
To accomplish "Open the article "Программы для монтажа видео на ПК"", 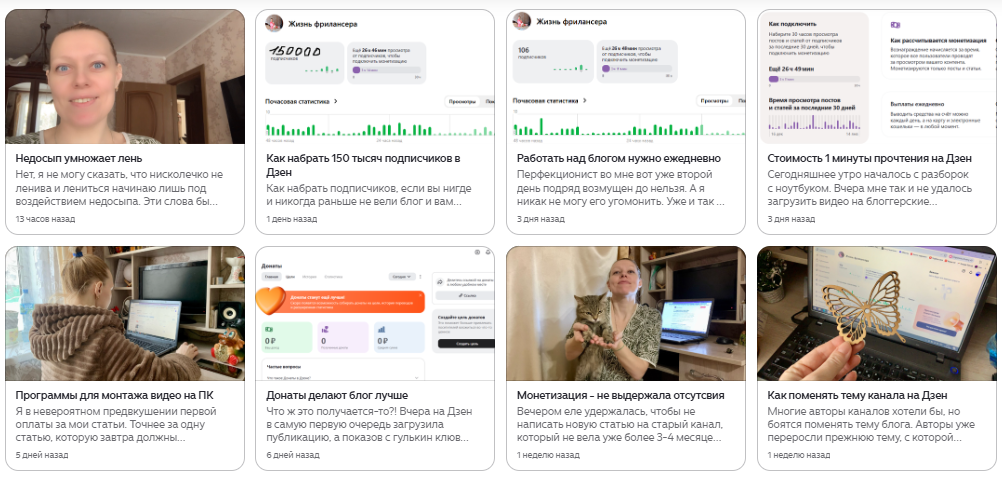I will pyautogui.click(x=114, y=395).
